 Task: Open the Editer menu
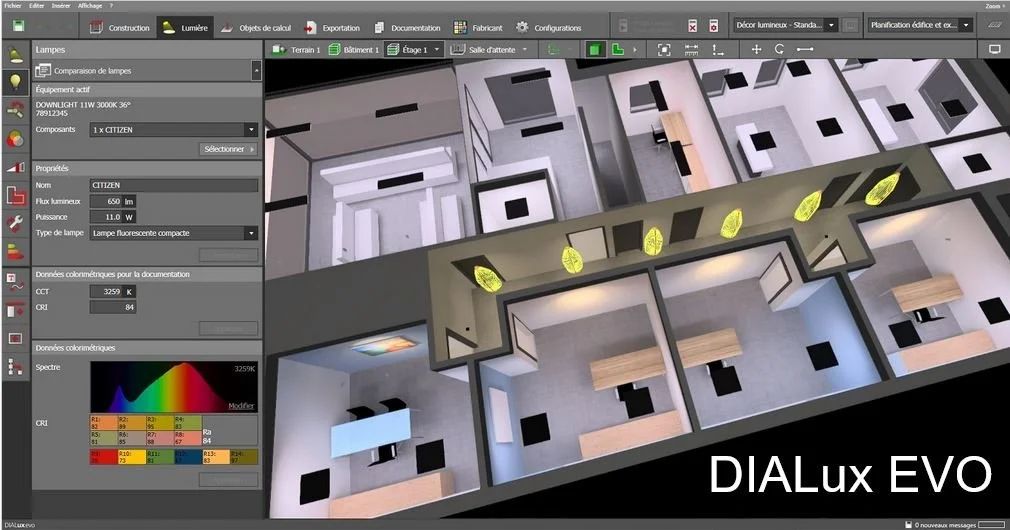pos(37,6)
